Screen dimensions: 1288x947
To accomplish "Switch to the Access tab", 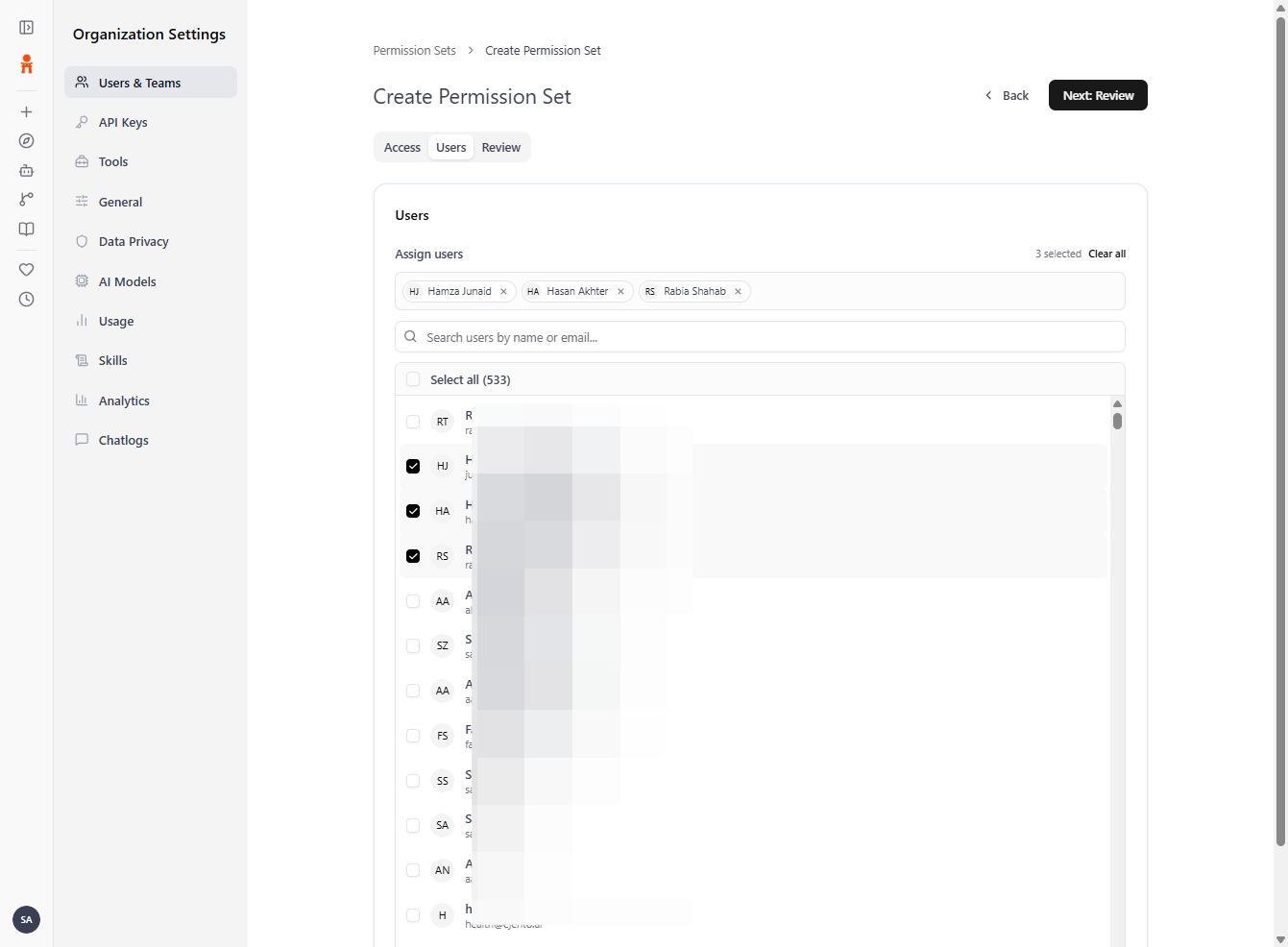I will pyautogui.click(x=402, y=147).
